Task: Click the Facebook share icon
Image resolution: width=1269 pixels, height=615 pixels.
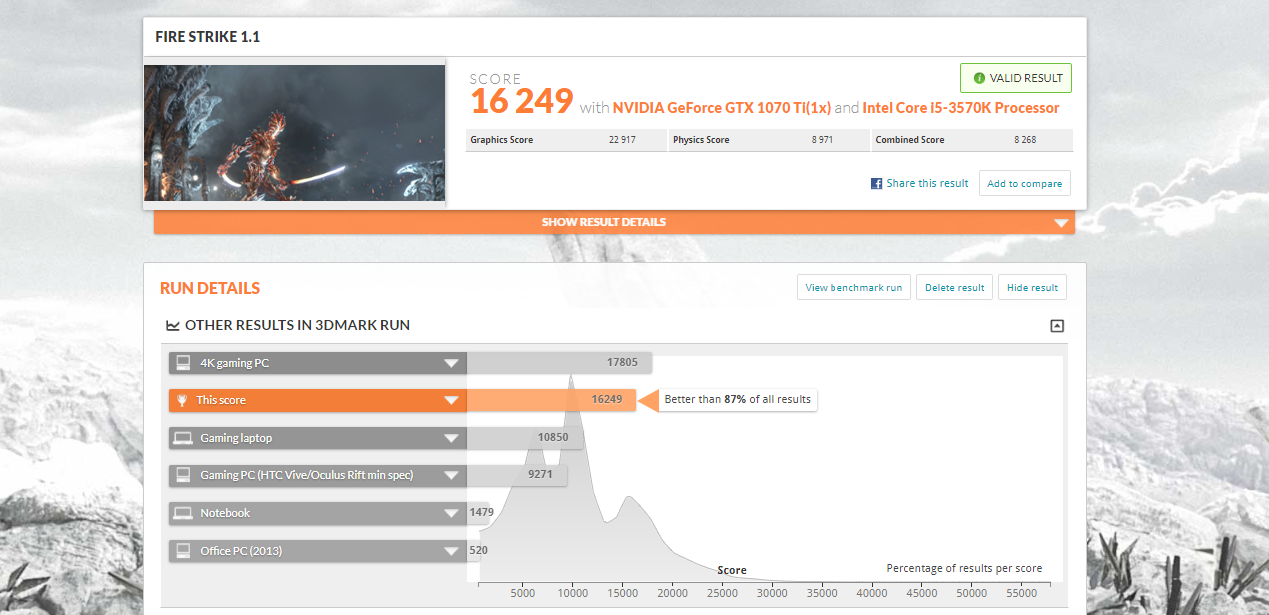Action: click(876, 184)
